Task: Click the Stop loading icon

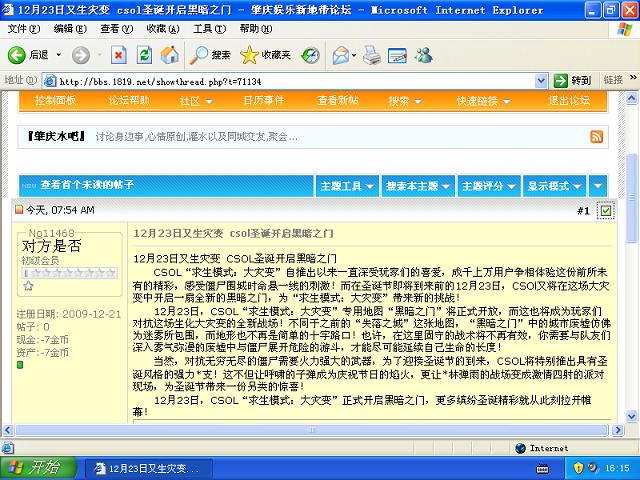Action: [x=118, y=54]
